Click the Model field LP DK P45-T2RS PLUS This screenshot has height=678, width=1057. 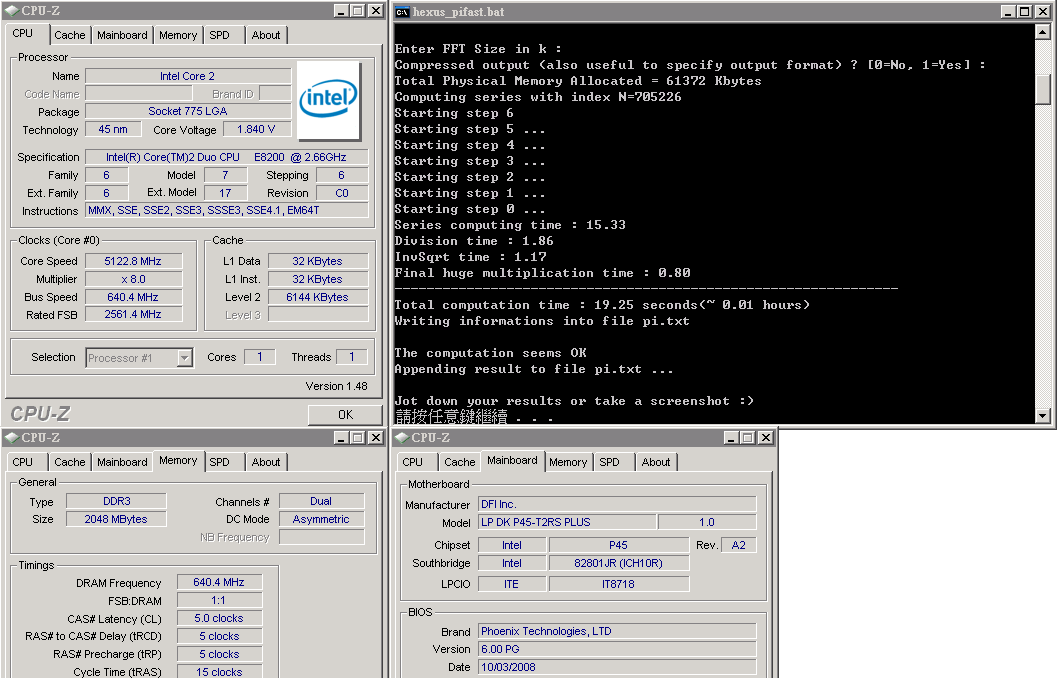(566, 522)
